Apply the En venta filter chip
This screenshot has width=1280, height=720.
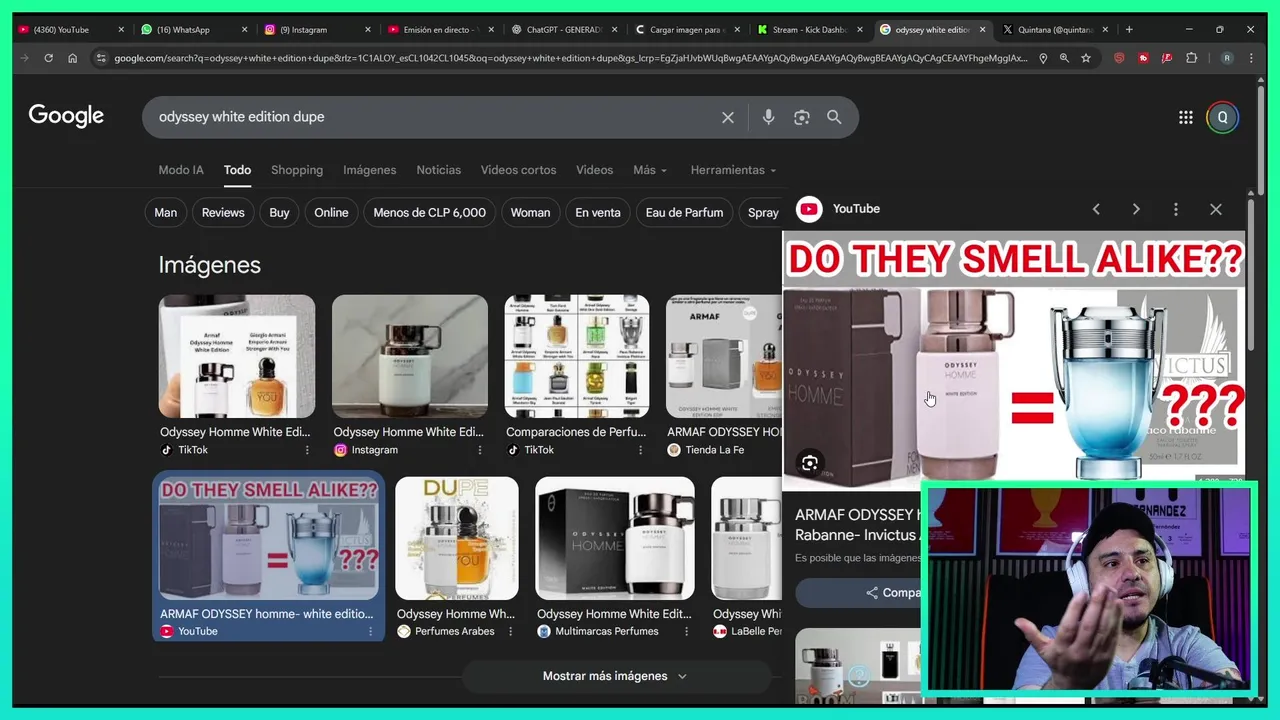click(598, 212)
